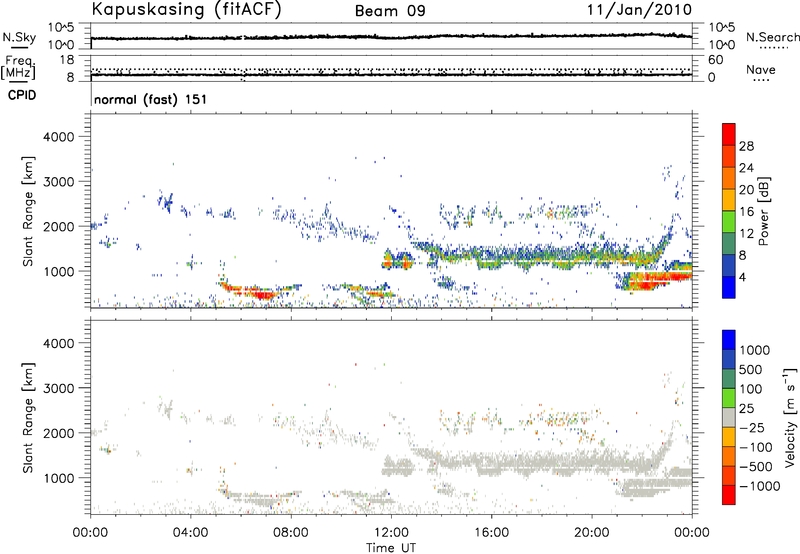
Task: Click power colorbar value 16
Action: (x=746, y=212)
